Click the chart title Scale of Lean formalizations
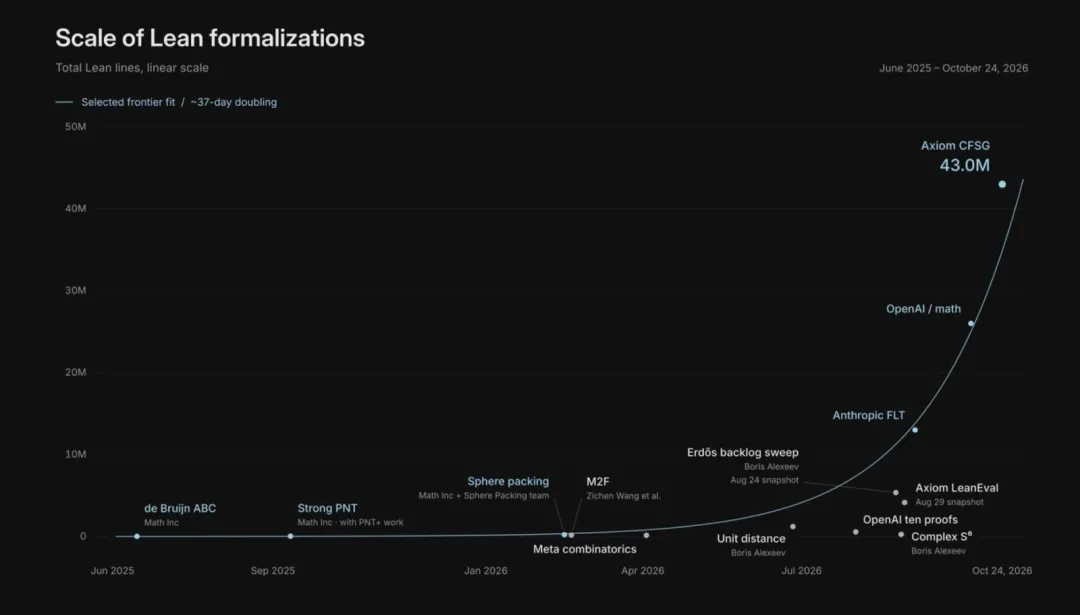Screen dimensions: 1080x615 click(210, 38)
